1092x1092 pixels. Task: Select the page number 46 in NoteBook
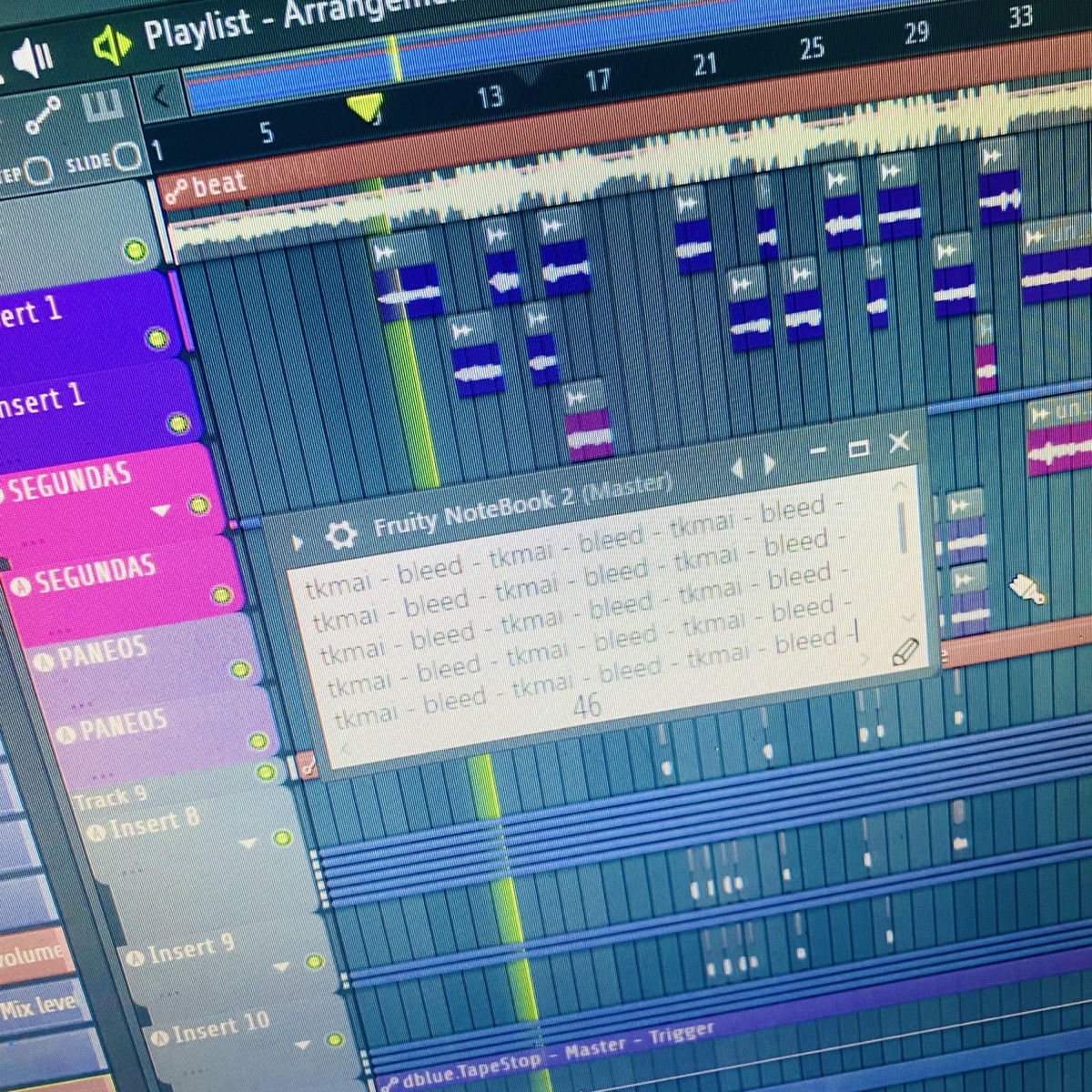587,705
